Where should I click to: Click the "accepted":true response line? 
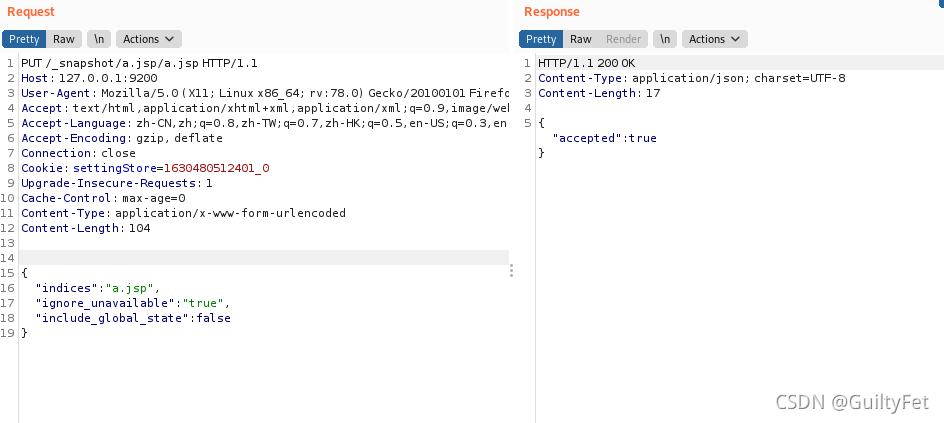(x=604, y=138)
